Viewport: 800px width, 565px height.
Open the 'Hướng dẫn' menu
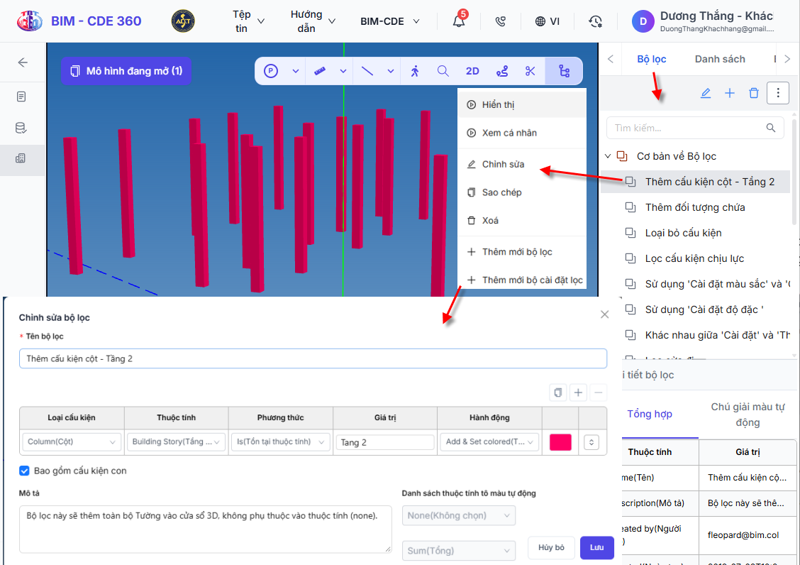point(313,21)
